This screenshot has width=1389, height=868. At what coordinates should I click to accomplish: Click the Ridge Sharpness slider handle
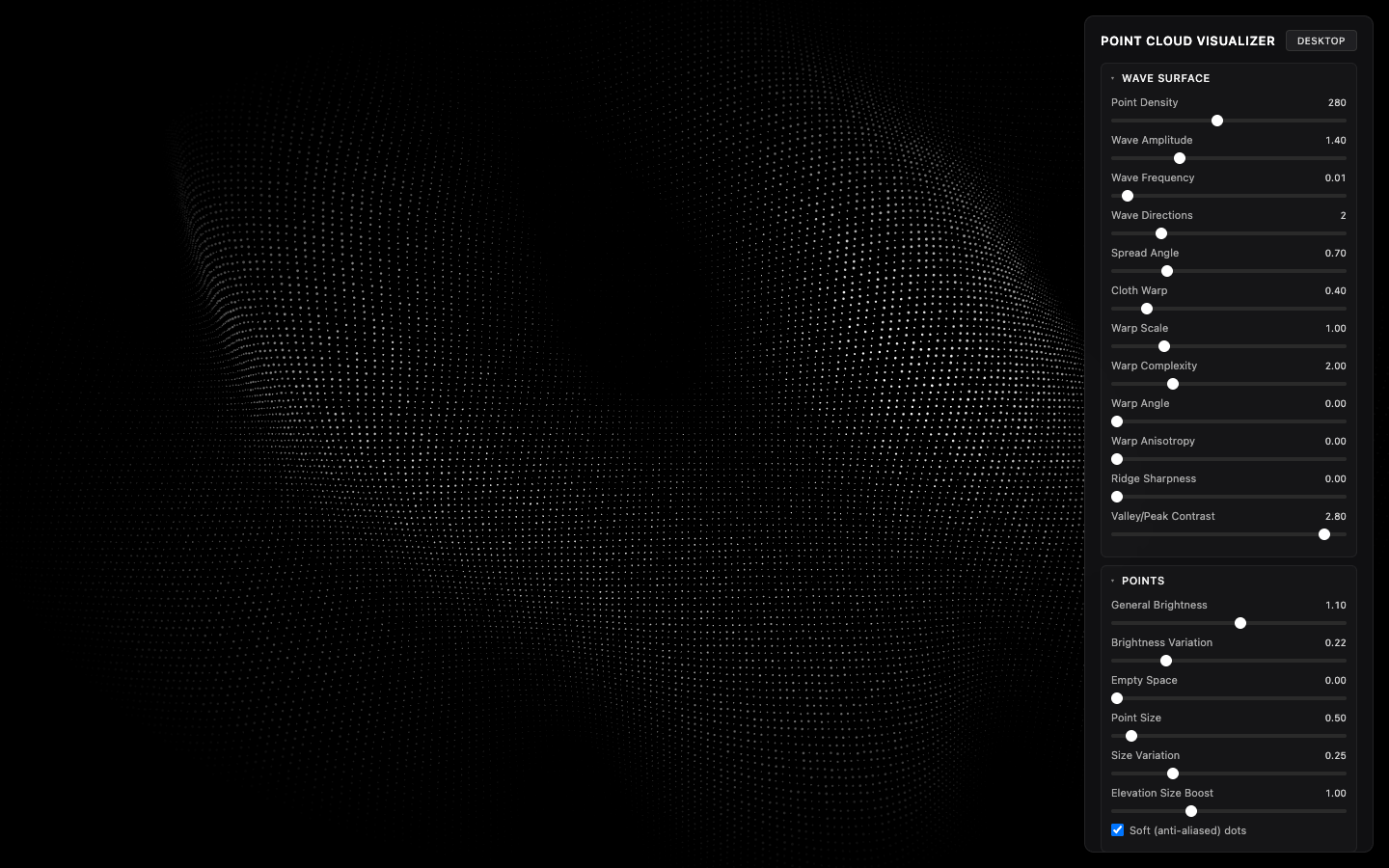coord(1117,497)
